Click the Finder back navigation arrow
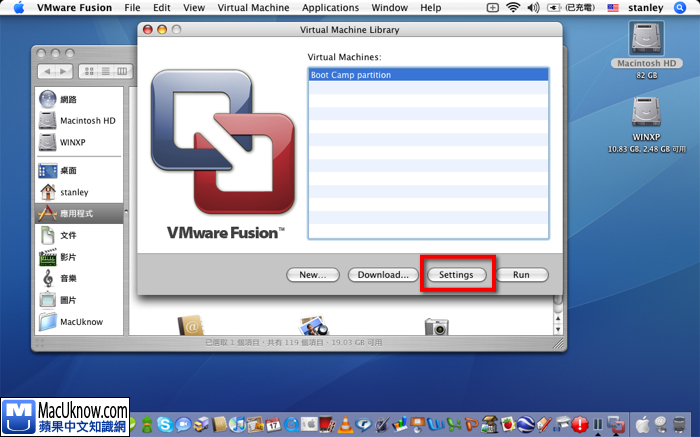Viewport: 700px width, 437px height. tap(47, 72)
